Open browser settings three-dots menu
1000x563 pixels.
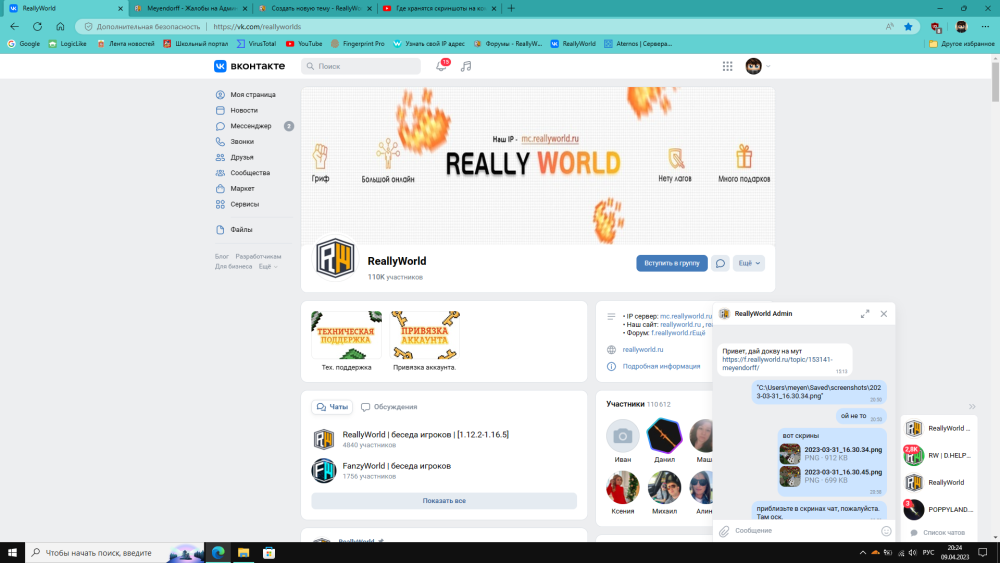(985, 26)
